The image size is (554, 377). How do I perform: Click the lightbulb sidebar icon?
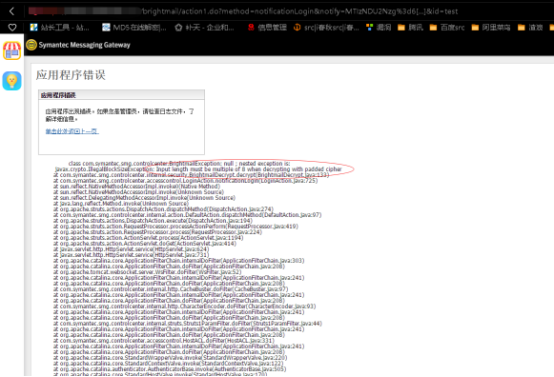point(12,81)
